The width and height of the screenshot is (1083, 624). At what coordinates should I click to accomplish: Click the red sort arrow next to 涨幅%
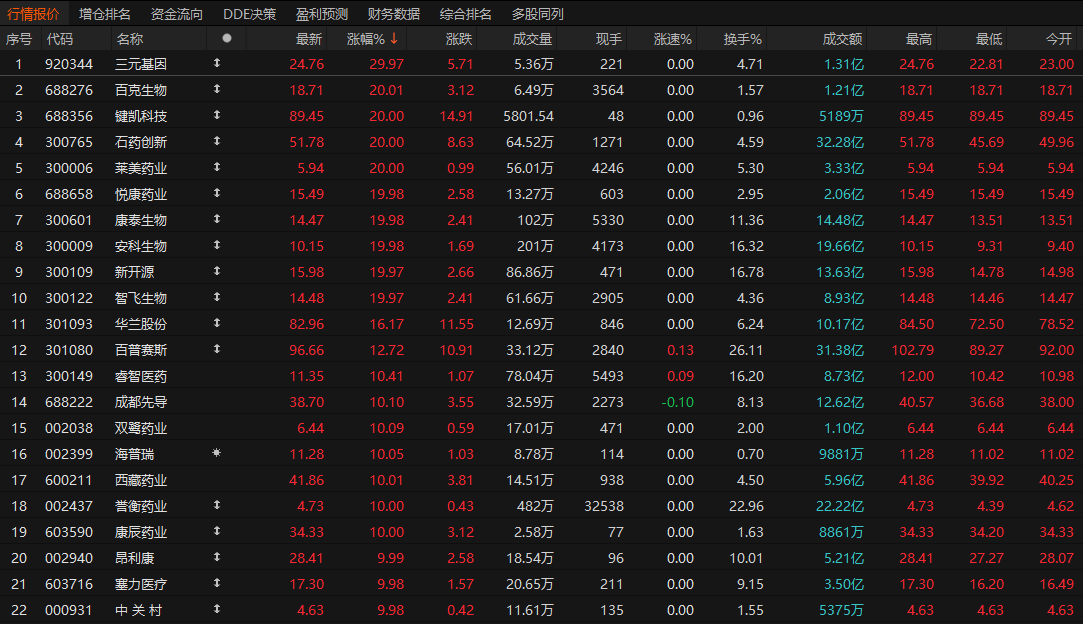point(394,39)
